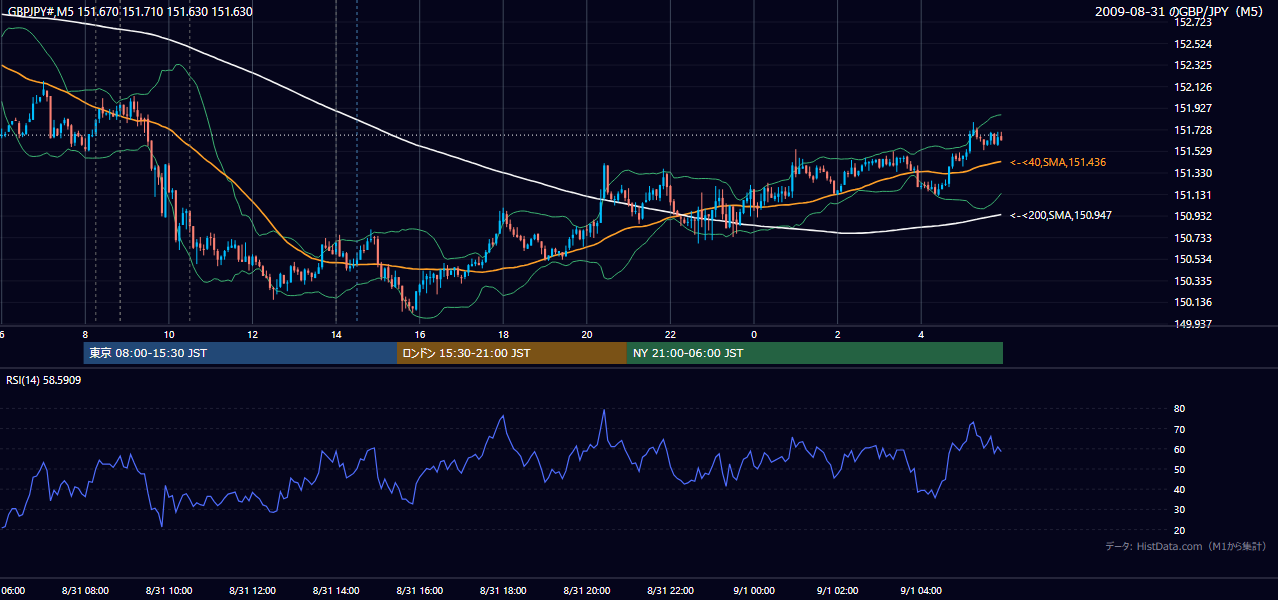
Task: Click RSI scale value 60
Action: click(x=1180, y=449)
